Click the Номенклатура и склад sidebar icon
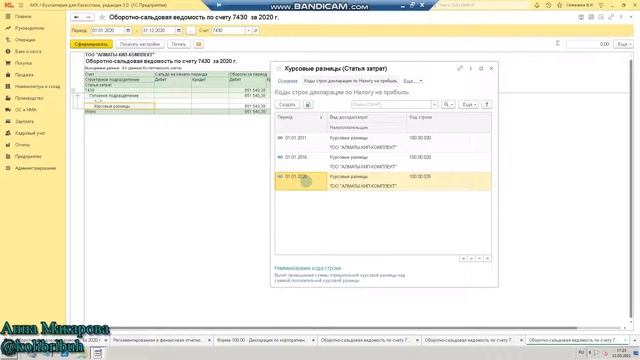Viewport: 640px width, 360px height. click(x=8, y=87)
